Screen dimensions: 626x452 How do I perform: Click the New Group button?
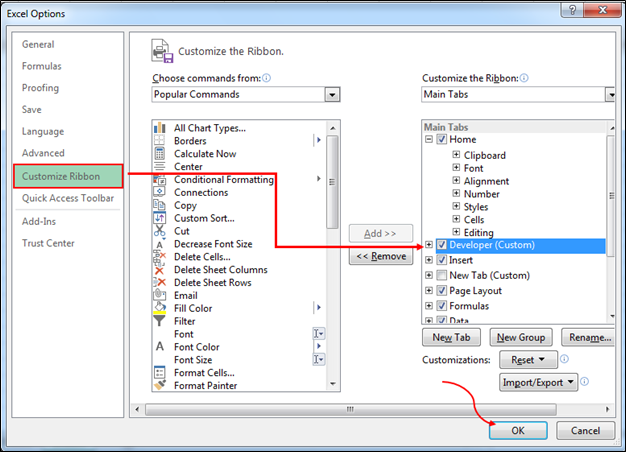521,337
